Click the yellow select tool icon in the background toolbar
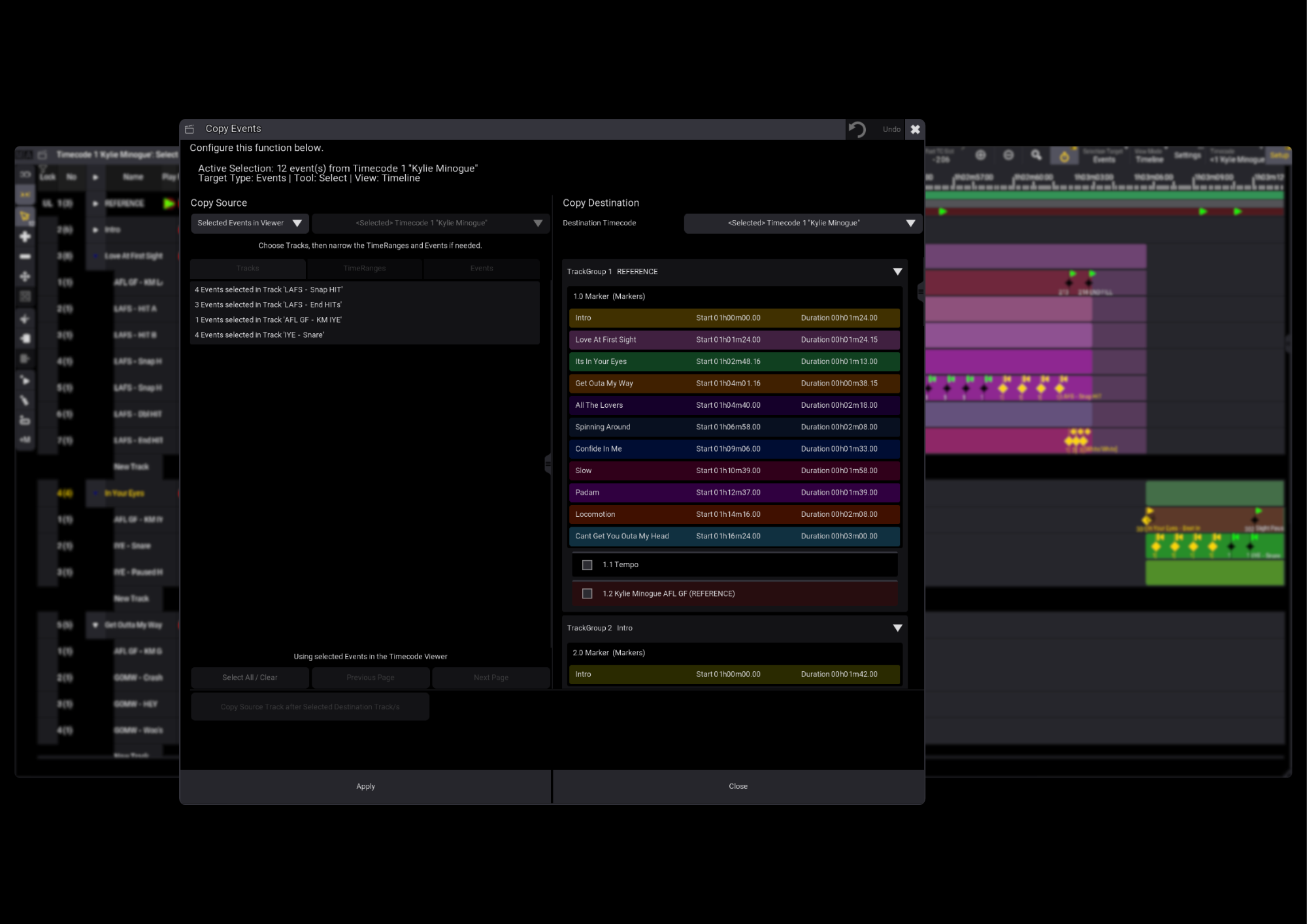 tap(25, 216)
